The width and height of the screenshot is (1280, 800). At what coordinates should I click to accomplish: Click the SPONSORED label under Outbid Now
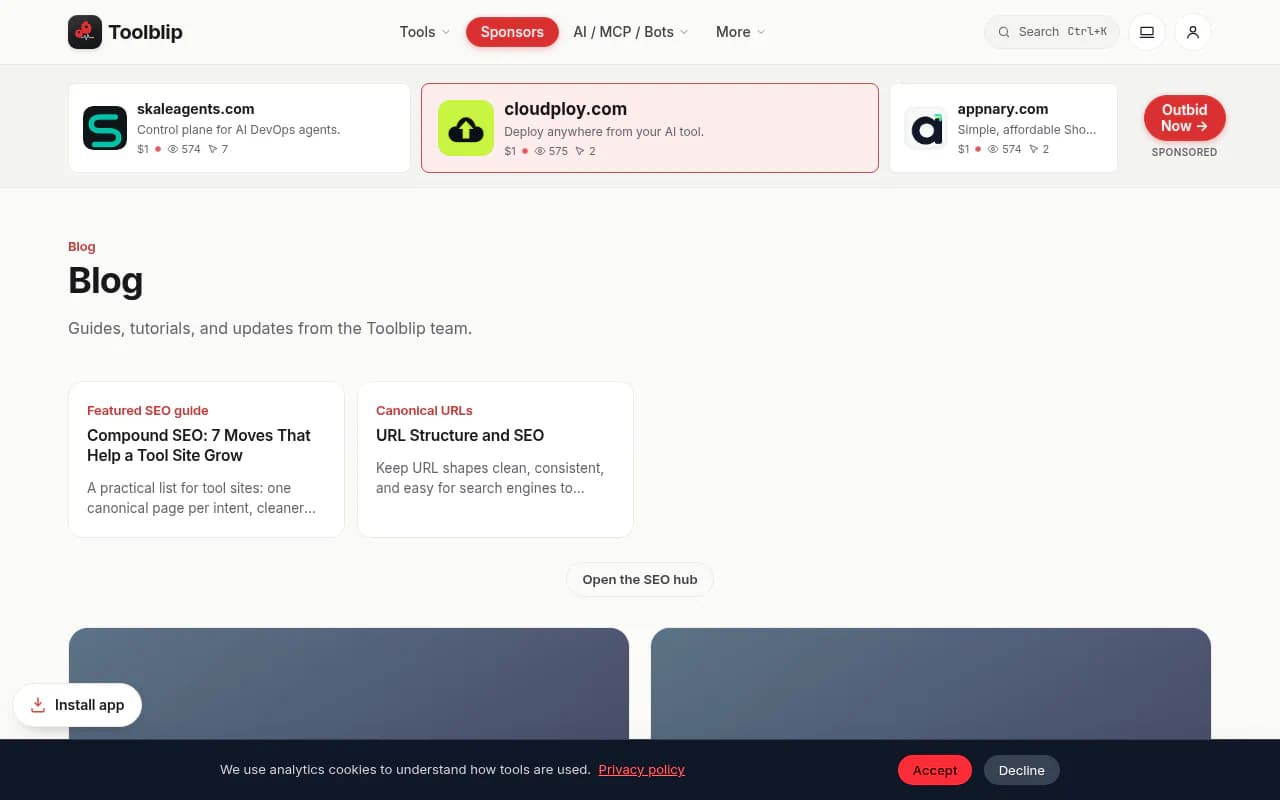[x=1185, y=152]
